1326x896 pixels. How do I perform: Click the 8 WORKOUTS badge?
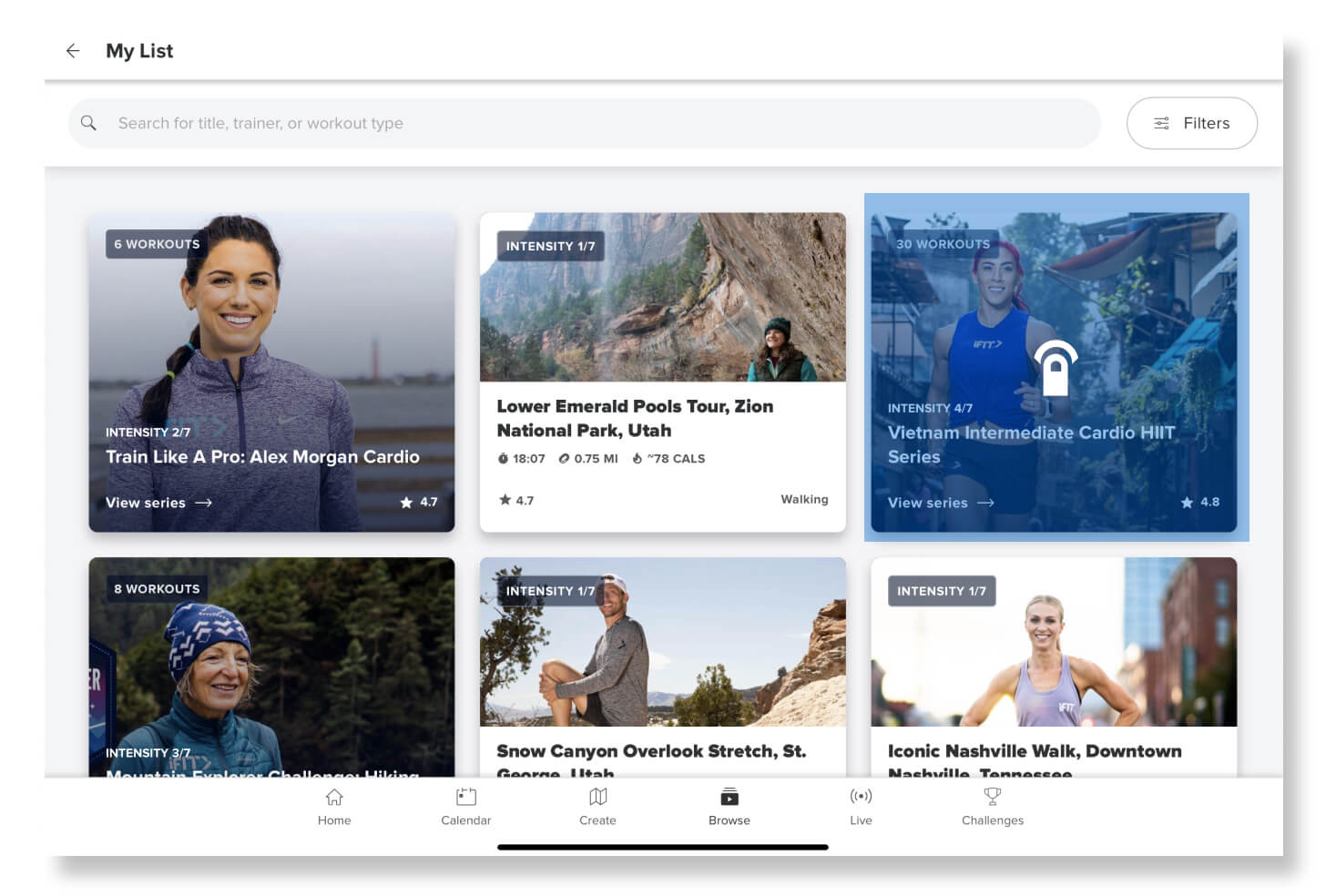point(157,589)
